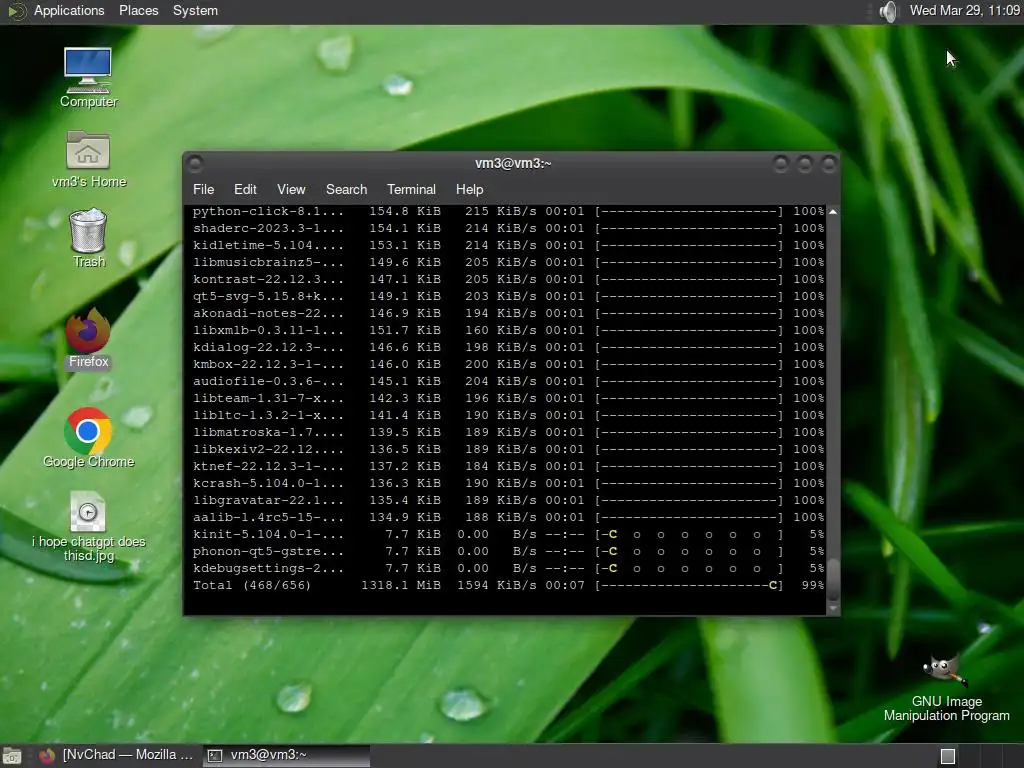Click the libxmlb-0.3.11-1... row
Viewport: 1024px width, 768px height.
click(508, 330)
